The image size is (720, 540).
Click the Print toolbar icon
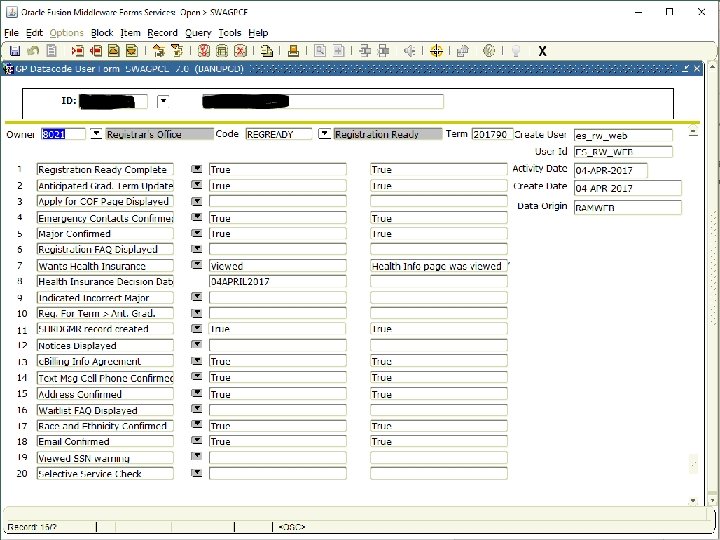pos(293,51)
